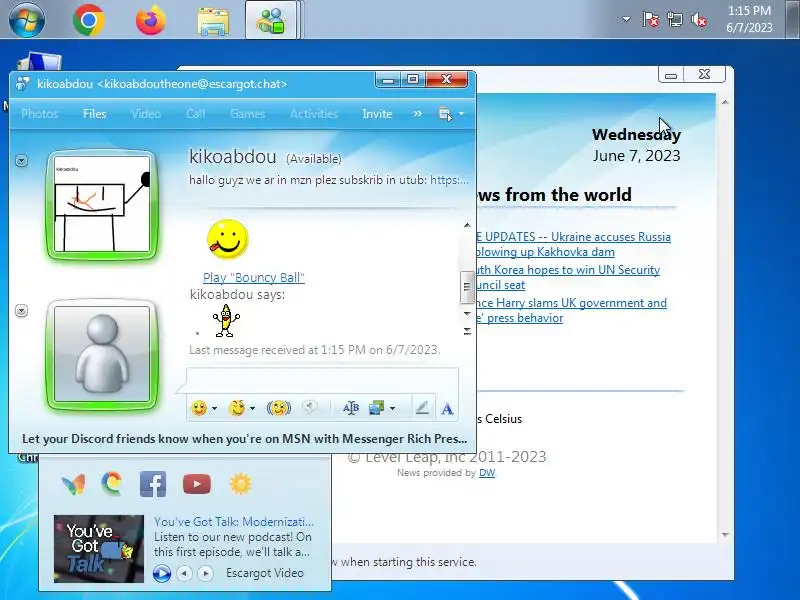Open Prince Harry slams UK government link
The image size is (800, 600).
click(570, 310)
